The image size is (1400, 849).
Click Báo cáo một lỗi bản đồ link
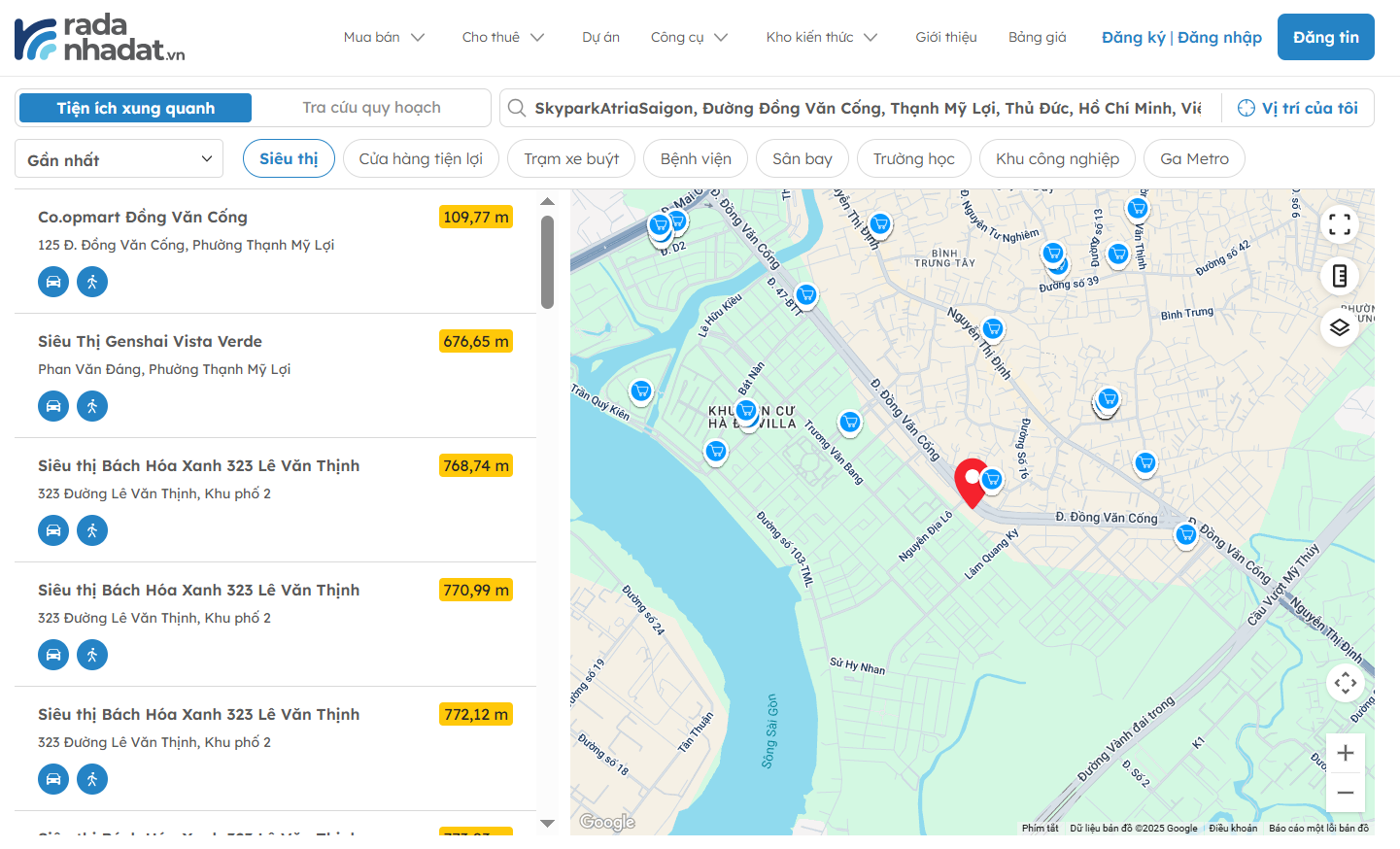coord(1318,829)
